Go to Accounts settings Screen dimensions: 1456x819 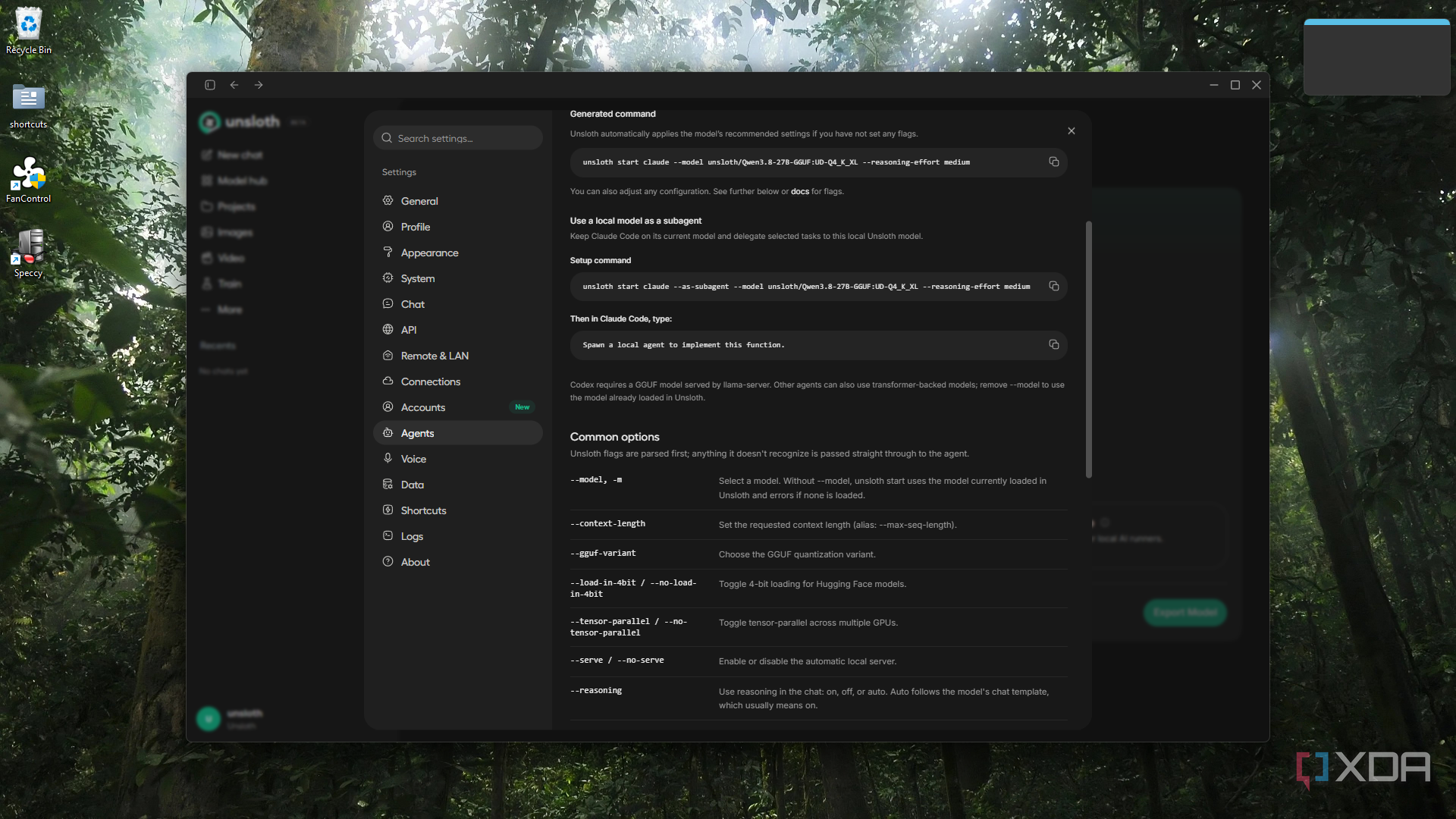(x=458, y=407)
